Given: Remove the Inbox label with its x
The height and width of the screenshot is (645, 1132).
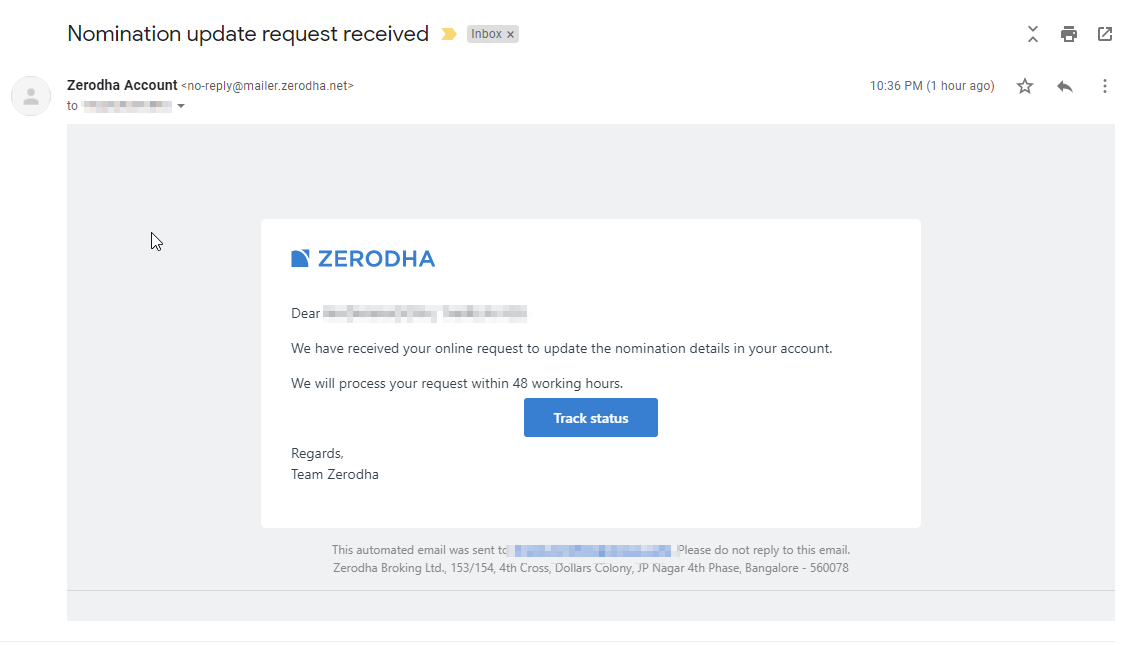Looking at the screenshot, I should (x=510, y=35).
